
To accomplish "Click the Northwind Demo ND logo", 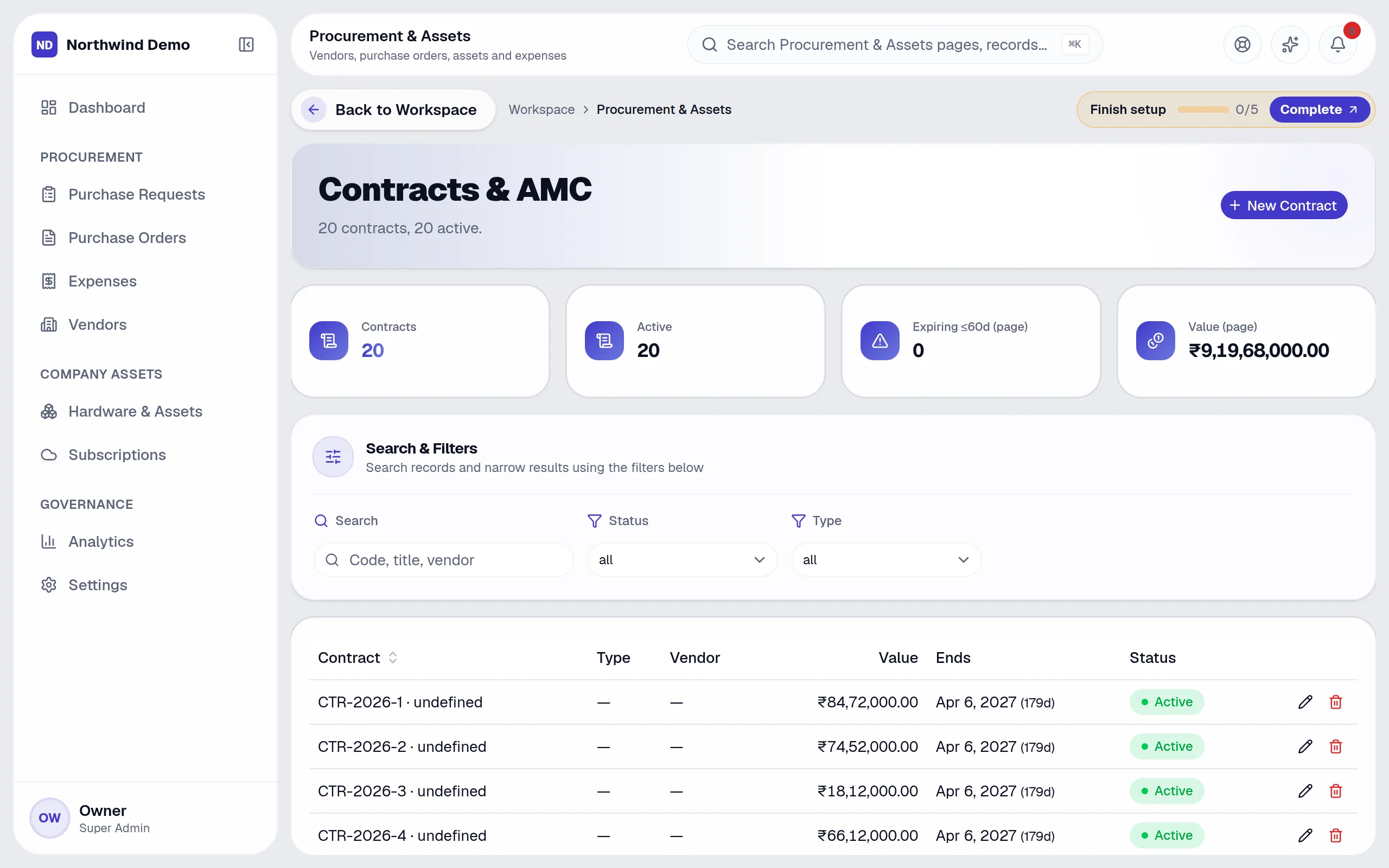I will pos(44,45).
